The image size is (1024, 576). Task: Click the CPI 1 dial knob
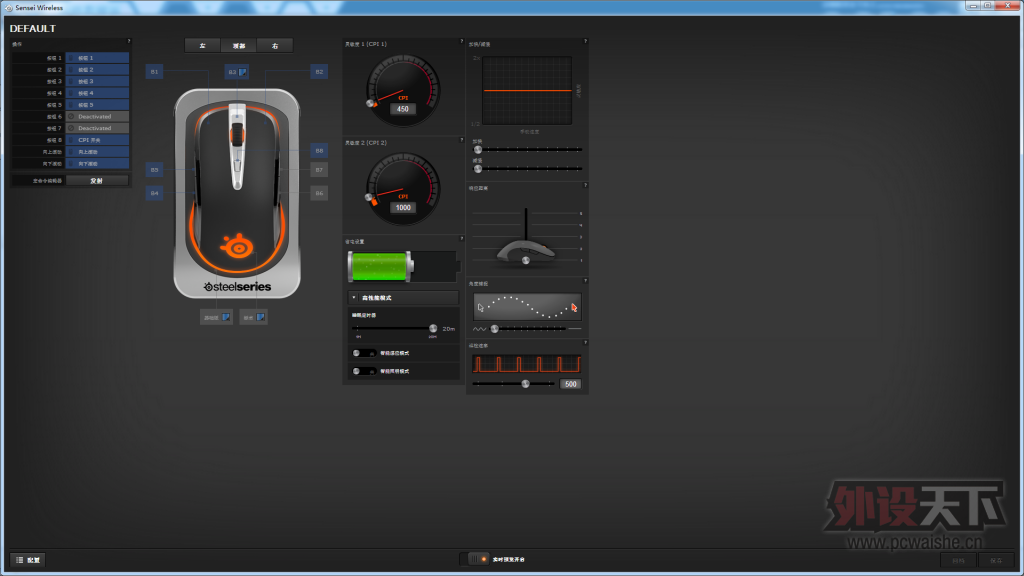[371, 104]
